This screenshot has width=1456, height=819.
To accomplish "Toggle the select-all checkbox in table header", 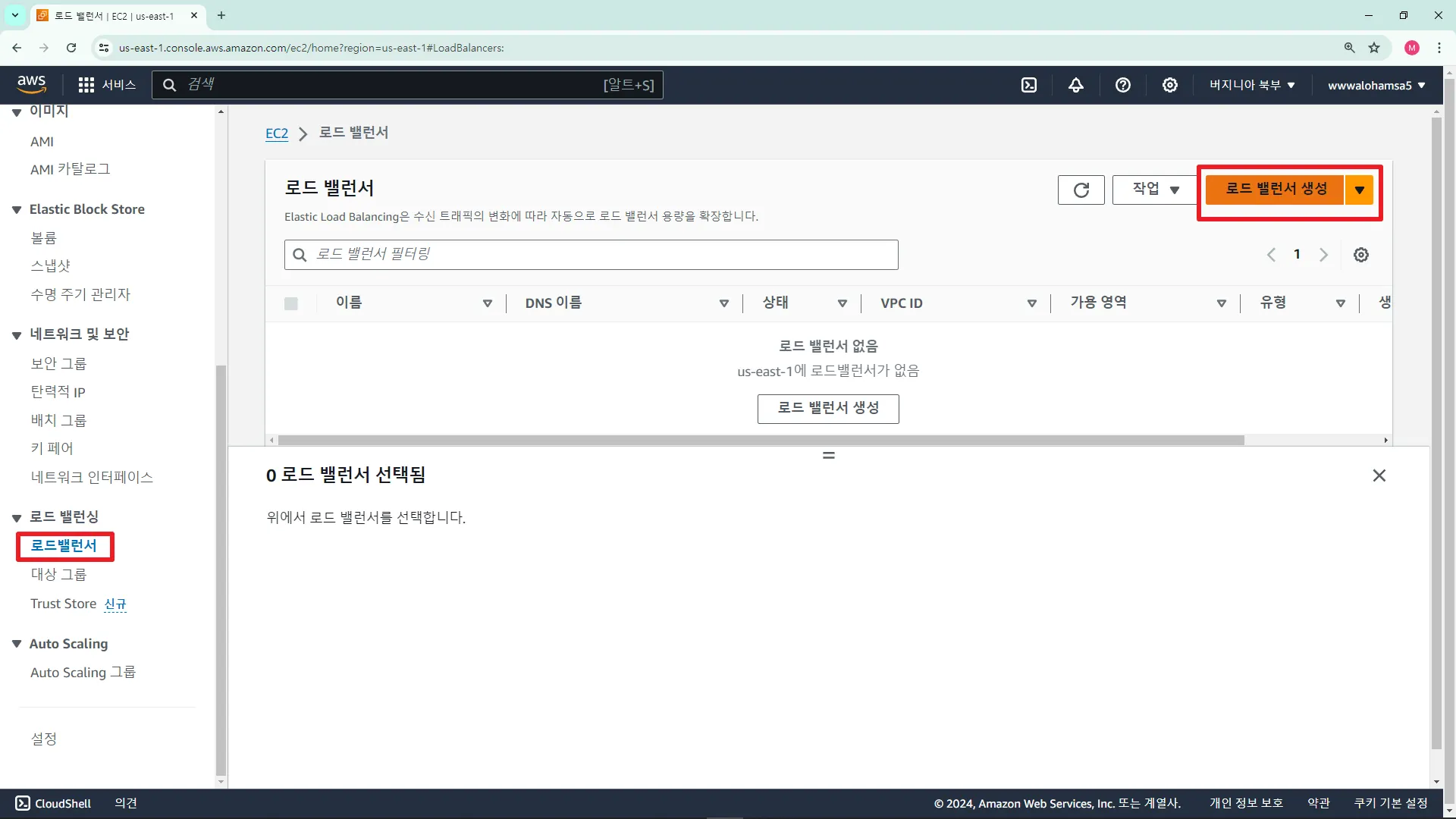I will 291,303.
